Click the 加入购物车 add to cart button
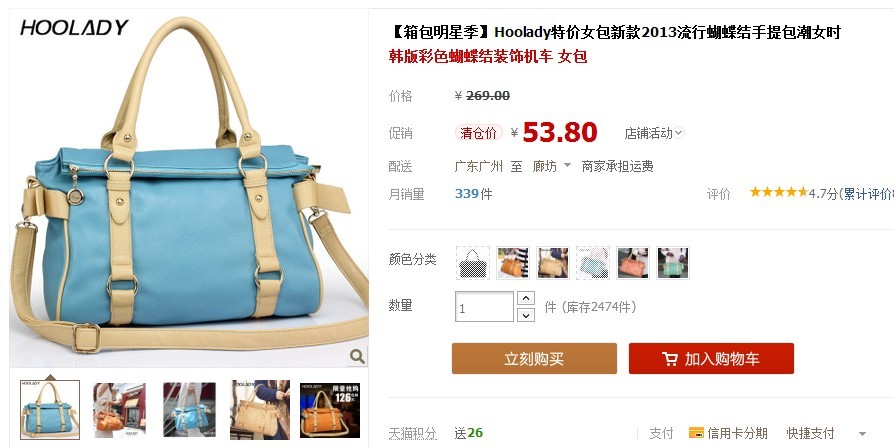Image resolution: width=894 pixels, height=447 pixels. coord(711,359)
